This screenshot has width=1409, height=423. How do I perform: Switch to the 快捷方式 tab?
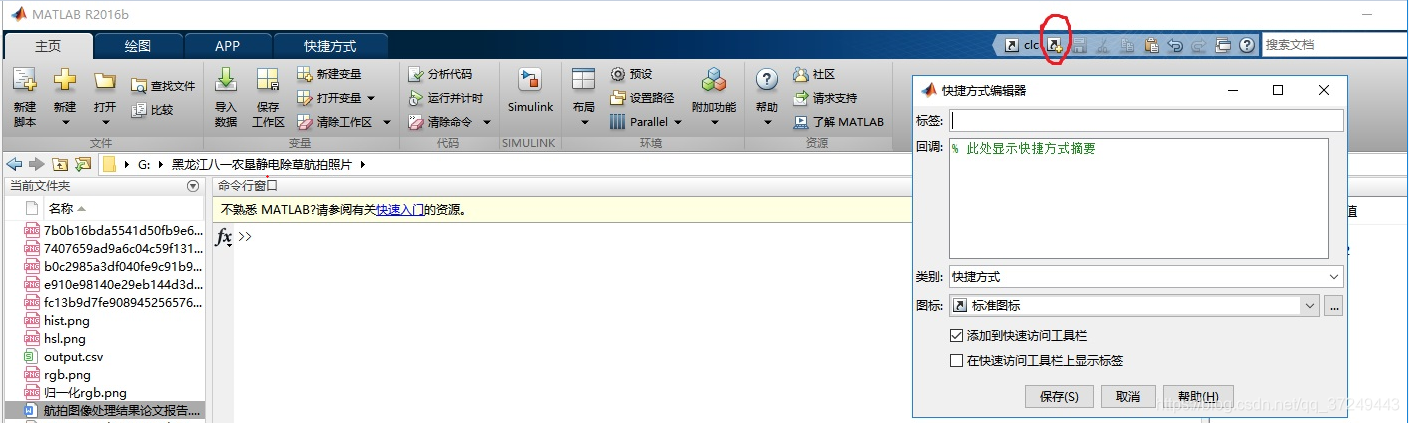[x=330, y=46]
